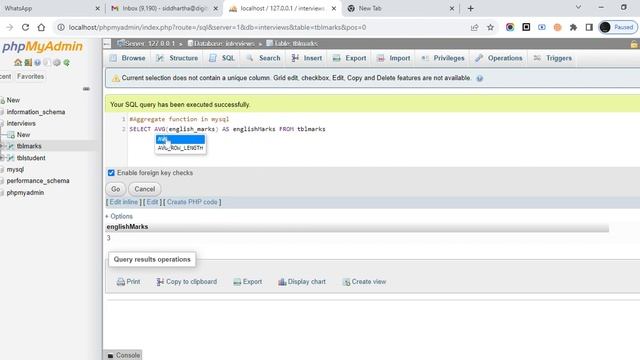This screenshot has width=640, height=360.
Task: Select highlighted AVG autocomplete suggestion
Action: click(x=180, y=140)
